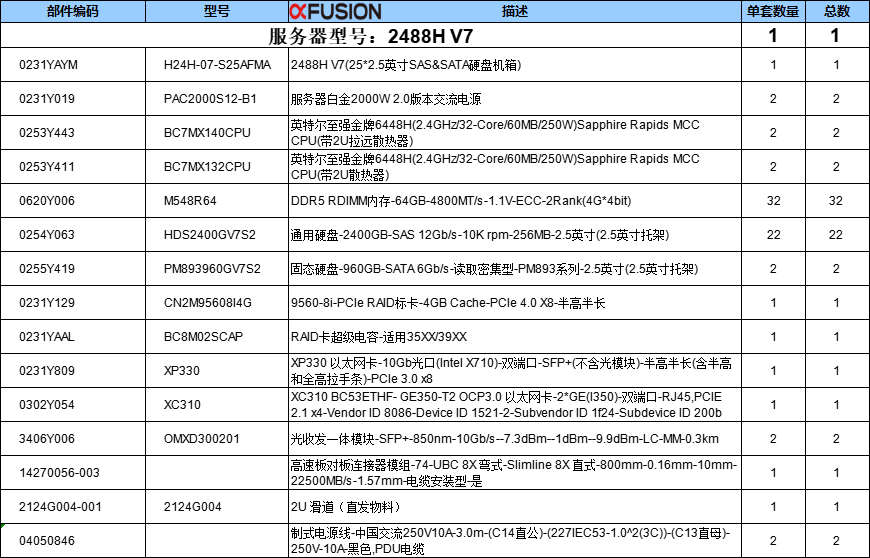Select part code 04050846
This screenshot has width=870, height=558.
click(47, 540)
